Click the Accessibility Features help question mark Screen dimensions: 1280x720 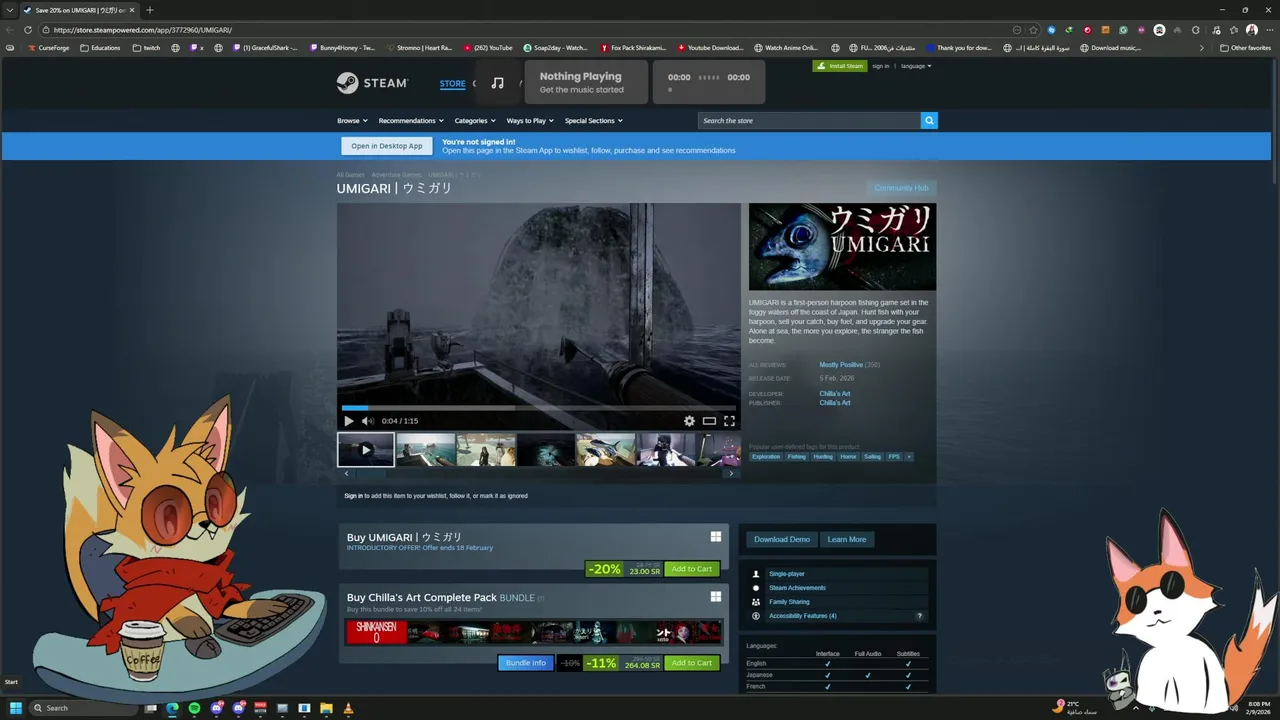[919, 616]
